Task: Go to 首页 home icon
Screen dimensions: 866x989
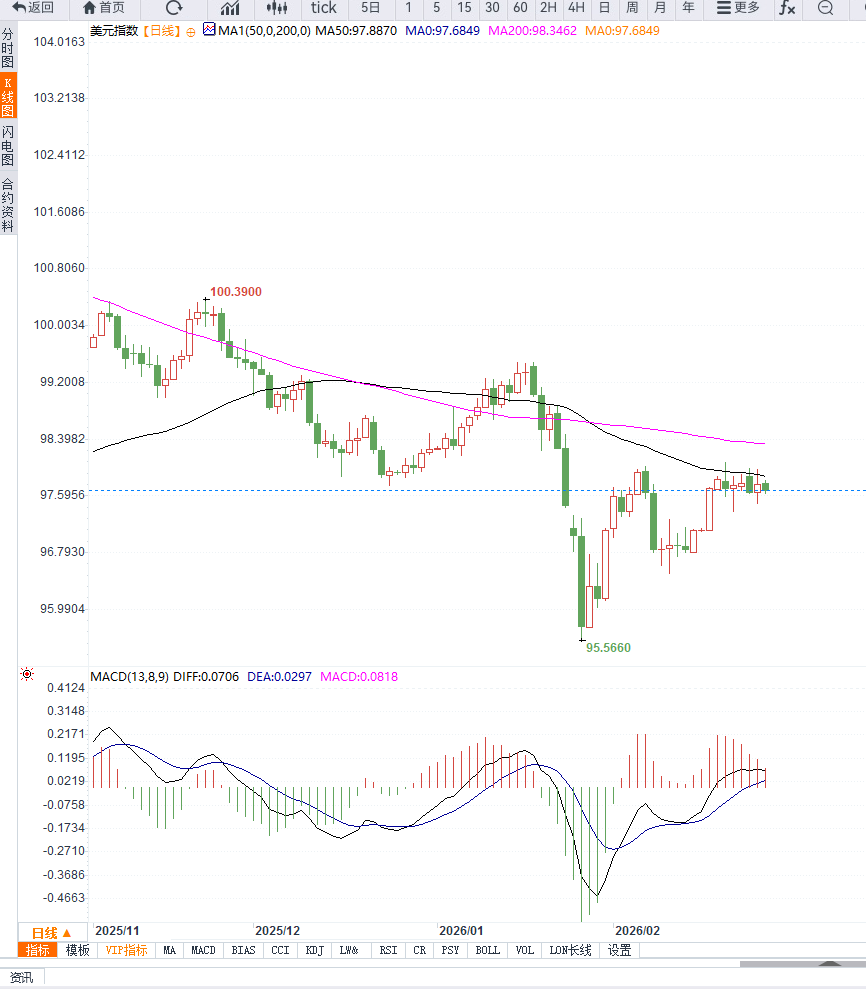Action: [104, 8]
